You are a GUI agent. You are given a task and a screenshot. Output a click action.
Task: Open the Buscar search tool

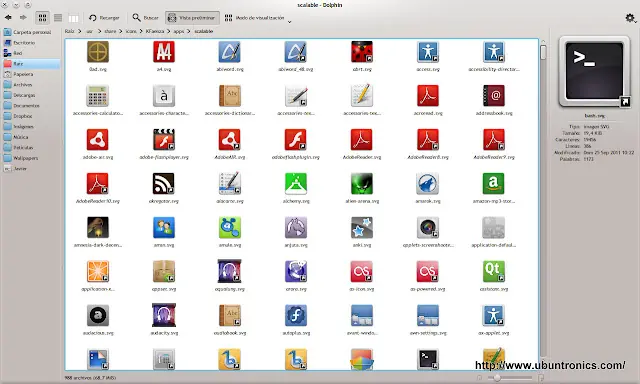click(x=146, y=18)
